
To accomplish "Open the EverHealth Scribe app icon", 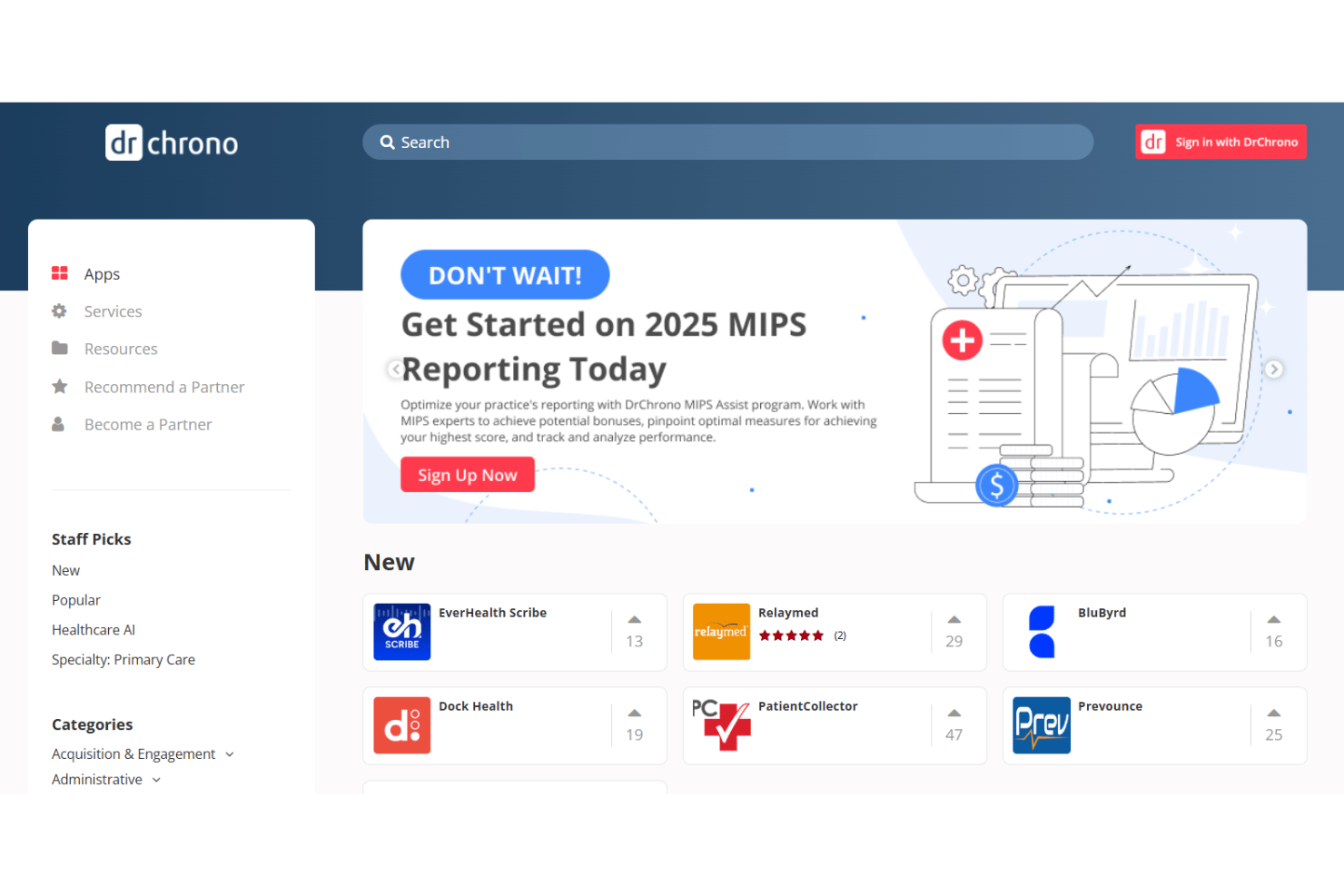I will point(402,632).
